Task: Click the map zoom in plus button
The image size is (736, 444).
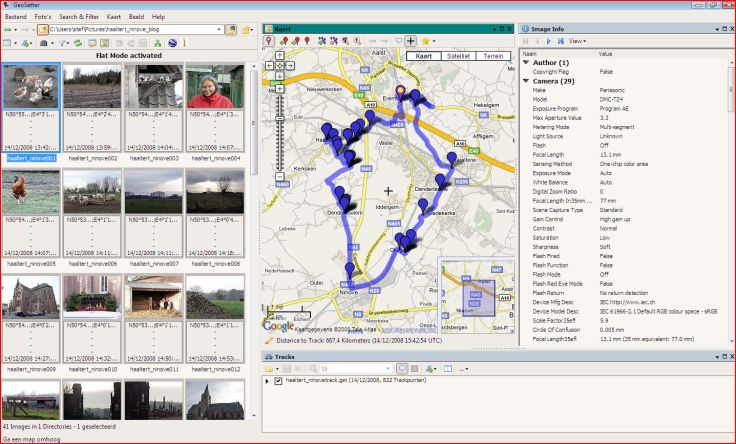Action: coord(278,88)
